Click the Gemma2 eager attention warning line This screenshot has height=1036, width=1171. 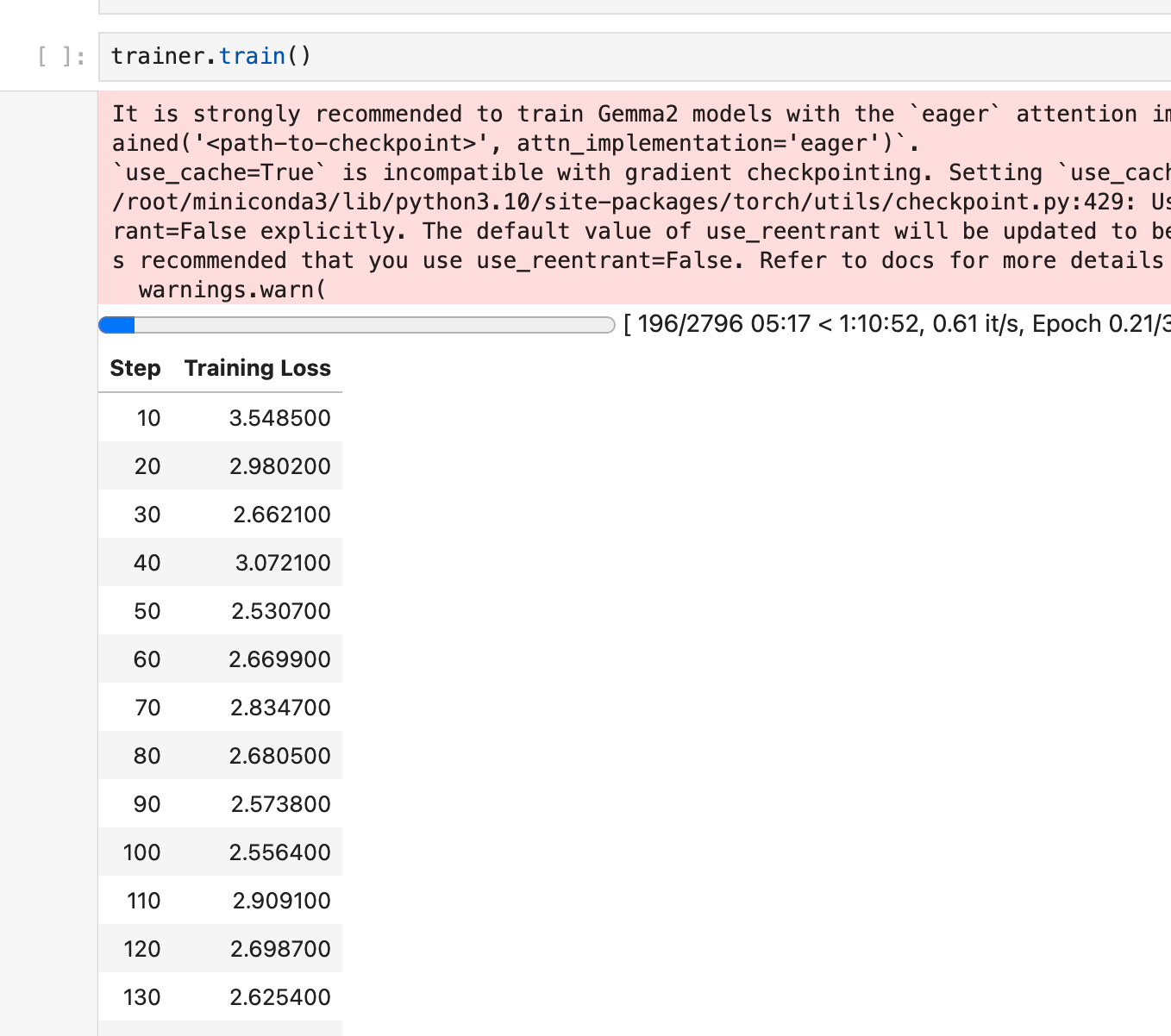pyautogui.click(x=604, y=114)
